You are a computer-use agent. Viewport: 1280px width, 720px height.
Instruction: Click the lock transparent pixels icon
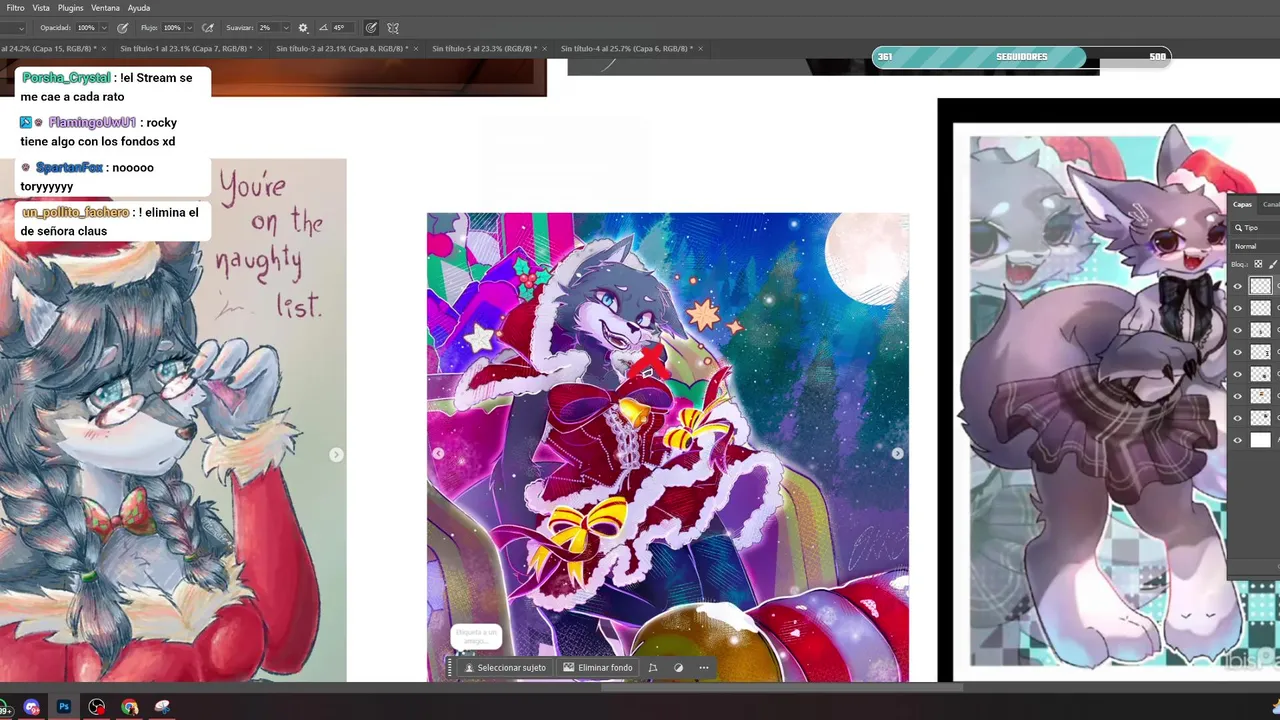point(1258,264)
